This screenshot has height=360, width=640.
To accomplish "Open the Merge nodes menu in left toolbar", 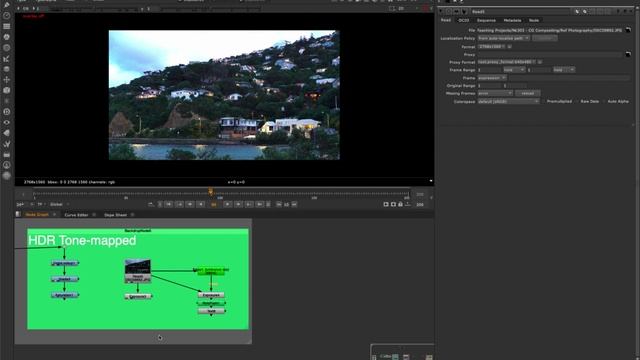I will pyautogui.click(x=7, y=69).
